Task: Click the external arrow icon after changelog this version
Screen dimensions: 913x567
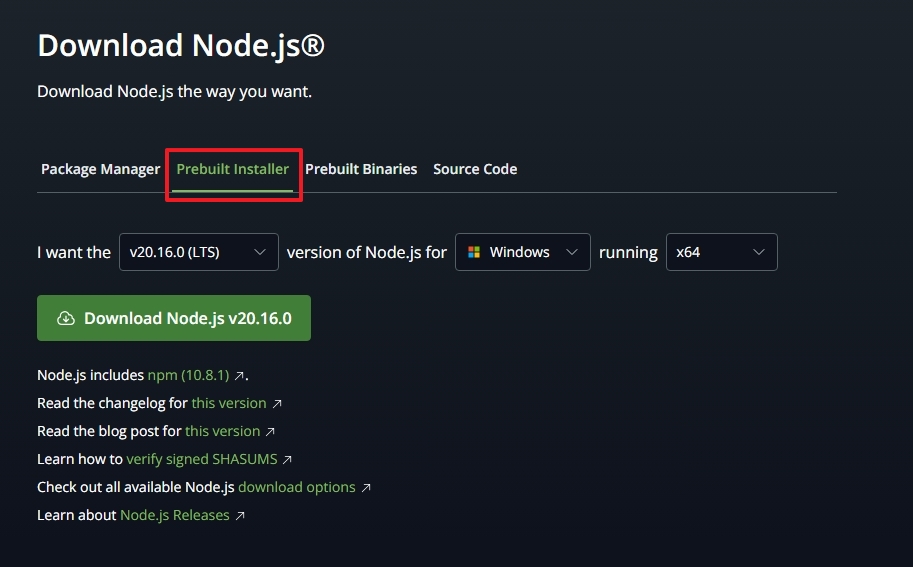Action: (x=277, y=403)
